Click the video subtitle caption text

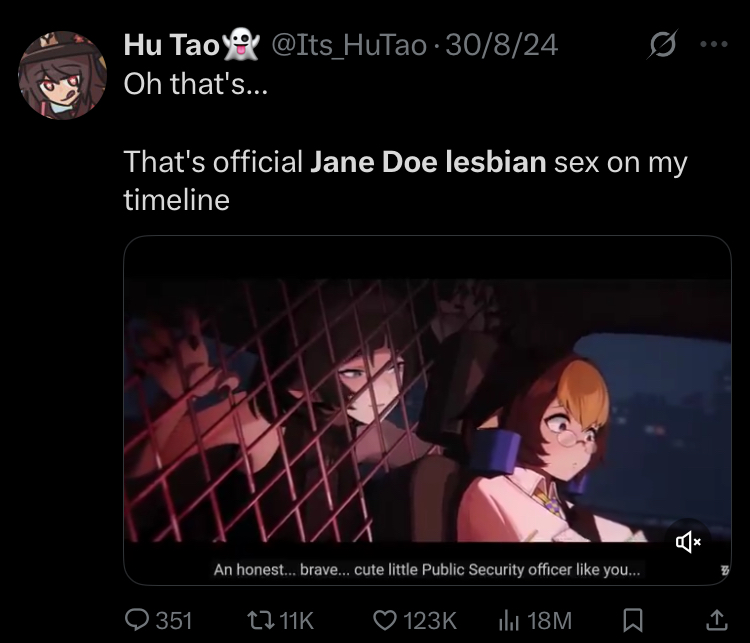point(427,570)
